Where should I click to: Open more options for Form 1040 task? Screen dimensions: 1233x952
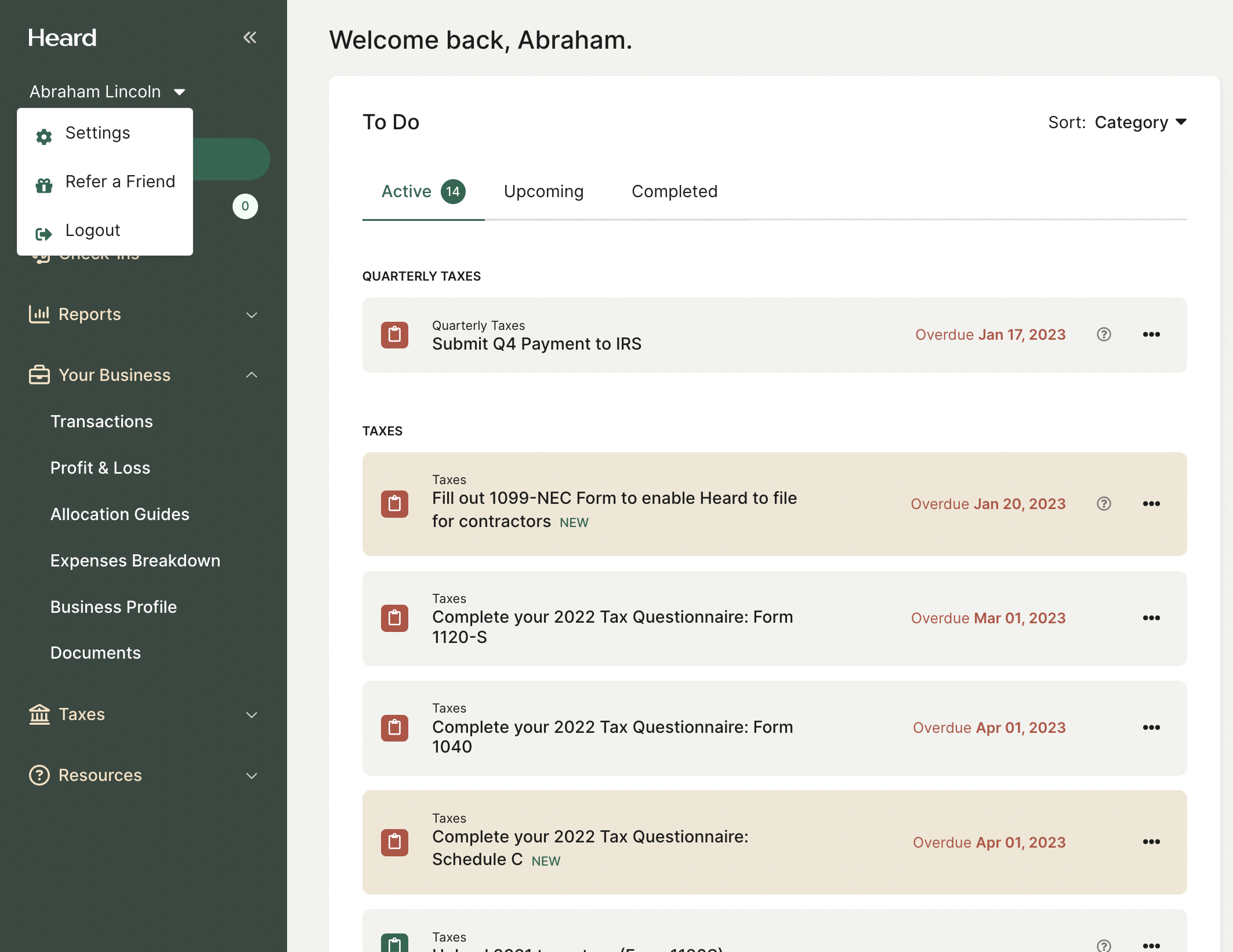[x=1151, y=728]
